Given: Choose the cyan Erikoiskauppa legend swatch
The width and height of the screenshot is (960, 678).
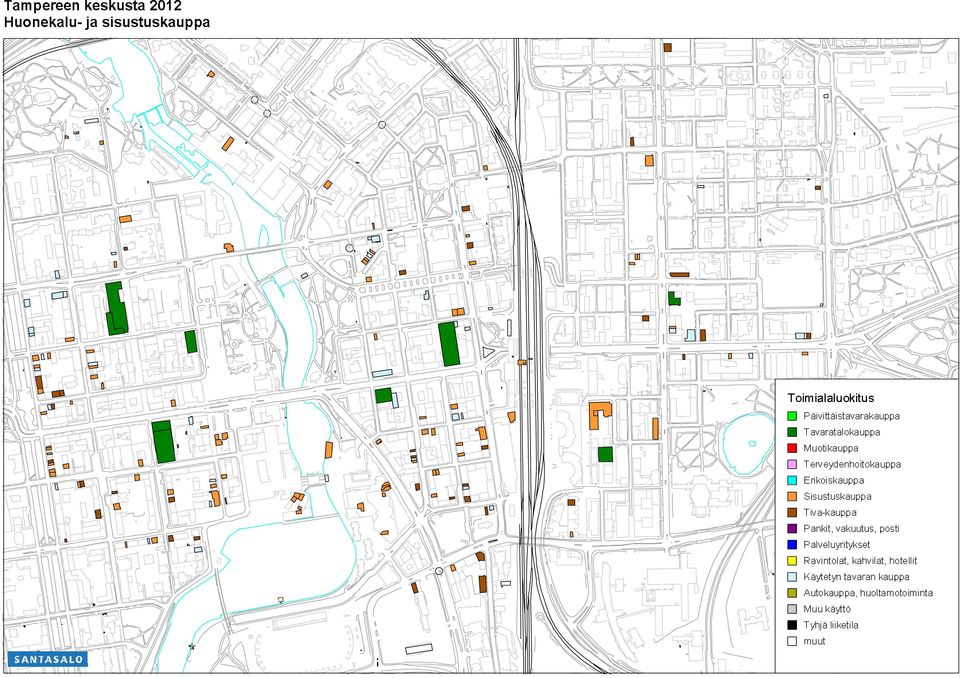Looking at the screenshot, I should 792,480.
